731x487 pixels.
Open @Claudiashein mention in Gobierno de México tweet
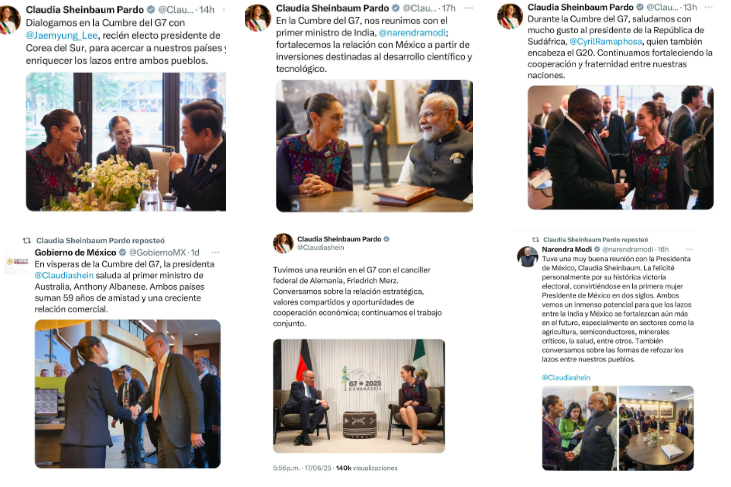(64, 275)
